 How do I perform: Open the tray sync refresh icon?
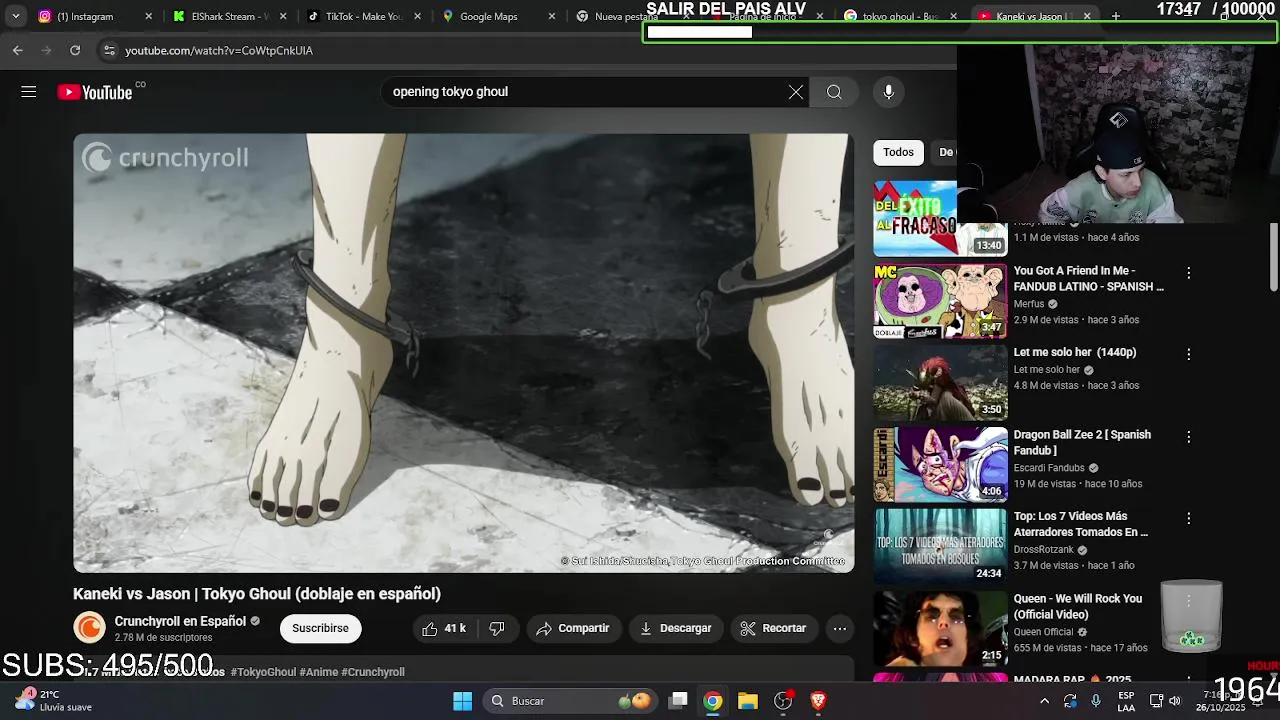click(x=1070, y=701)
